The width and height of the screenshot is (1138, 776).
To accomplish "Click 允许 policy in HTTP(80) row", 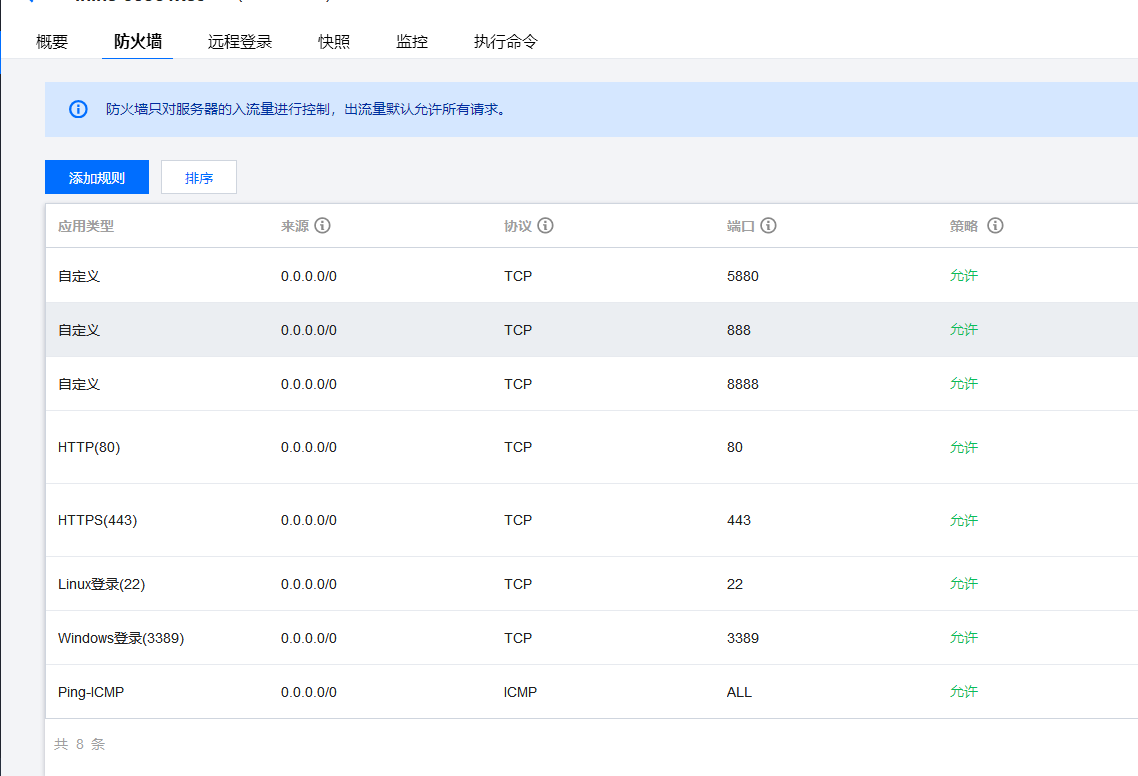I will [x=964, y=447].
